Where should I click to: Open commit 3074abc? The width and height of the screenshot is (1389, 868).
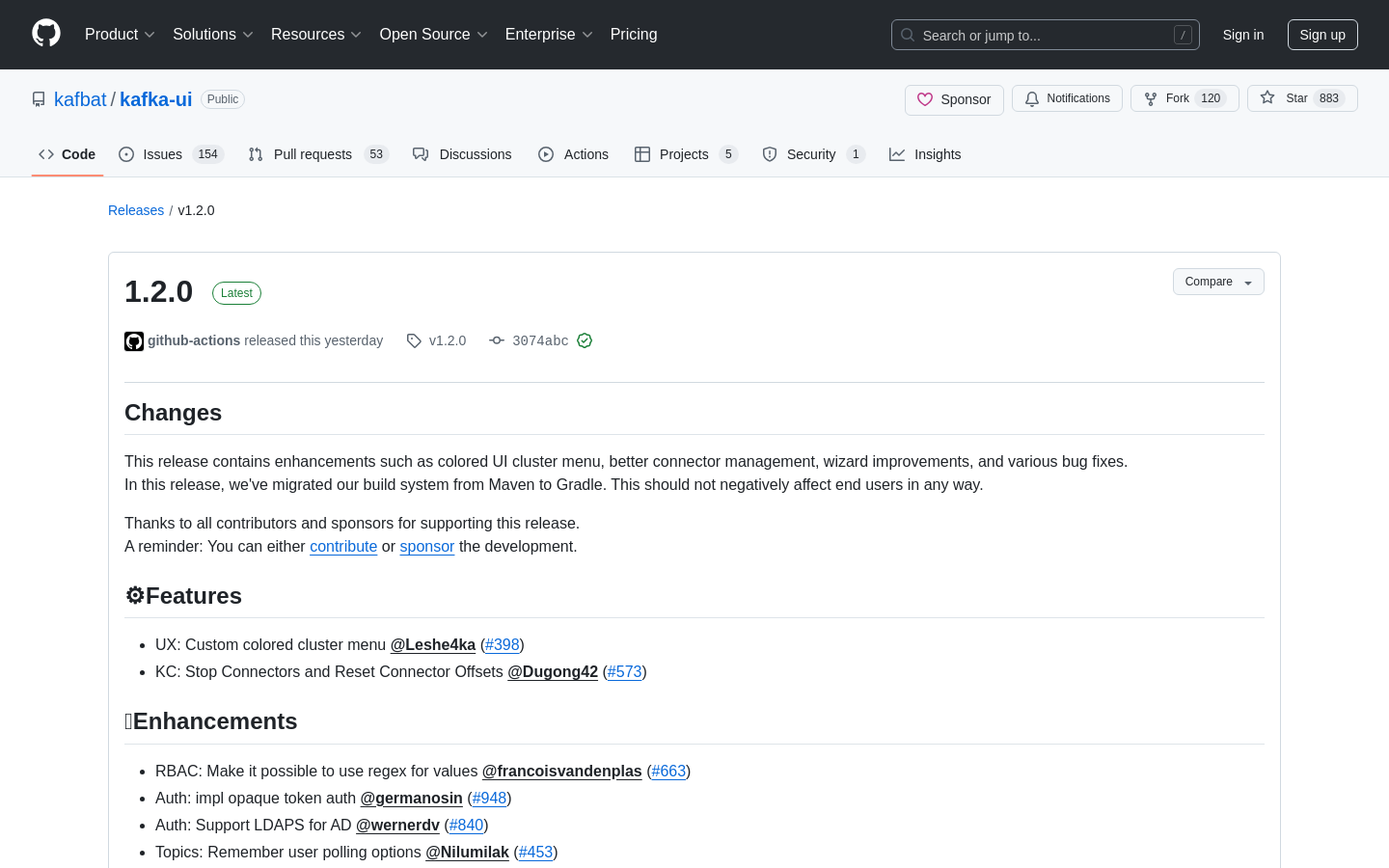coord(540,340)
